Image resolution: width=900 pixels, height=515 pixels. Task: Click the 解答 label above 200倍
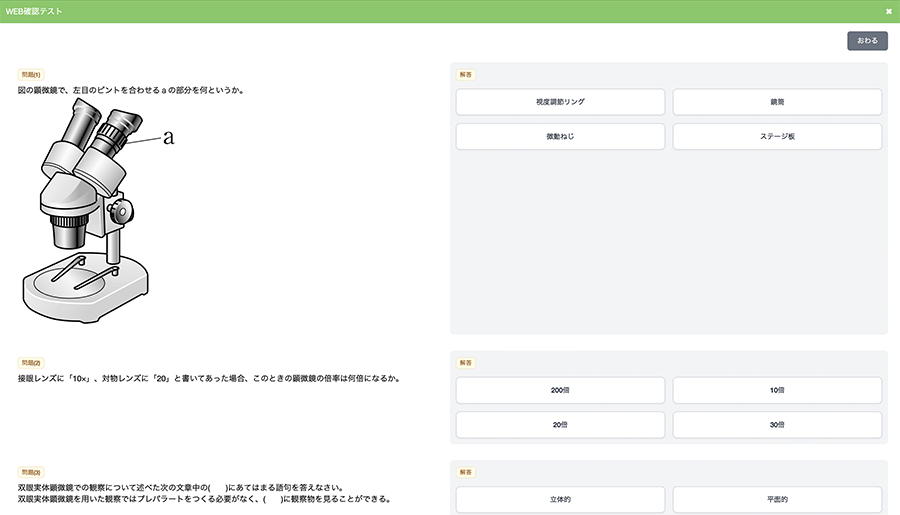465,363
